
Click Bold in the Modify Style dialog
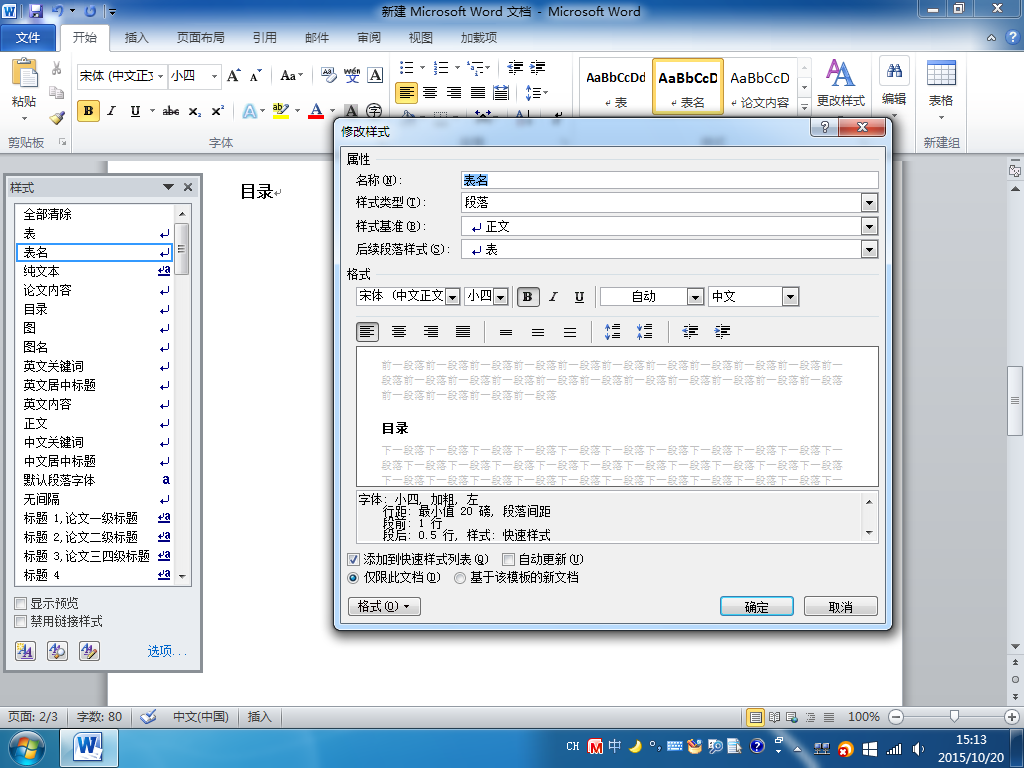(x=528, y=296)
